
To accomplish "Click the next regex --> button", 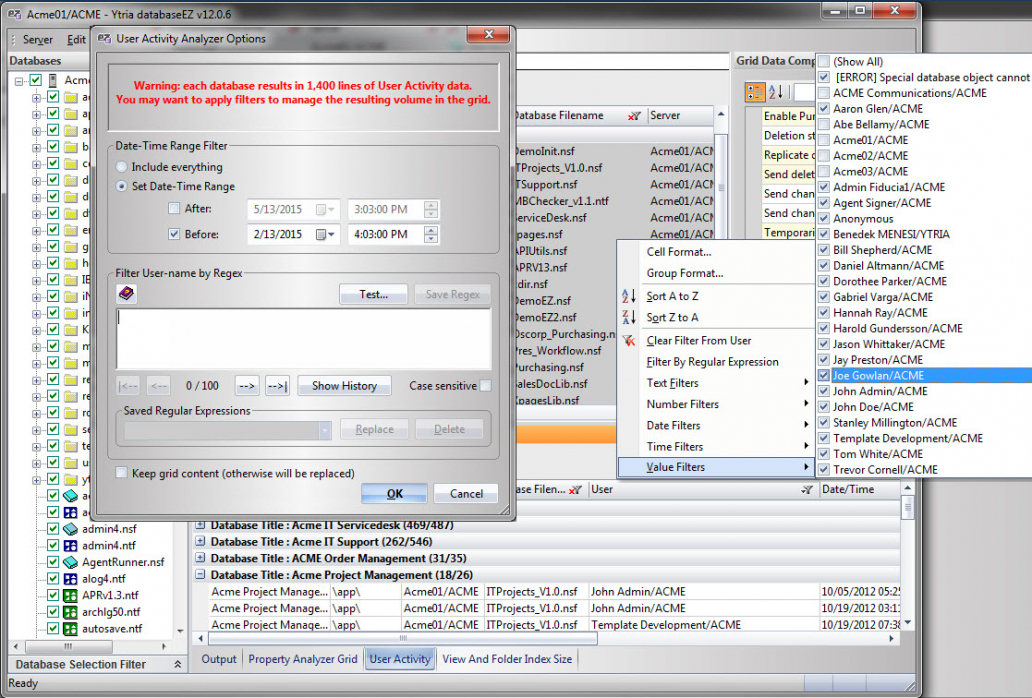I will pyautogui.click(x=246, y=386).
